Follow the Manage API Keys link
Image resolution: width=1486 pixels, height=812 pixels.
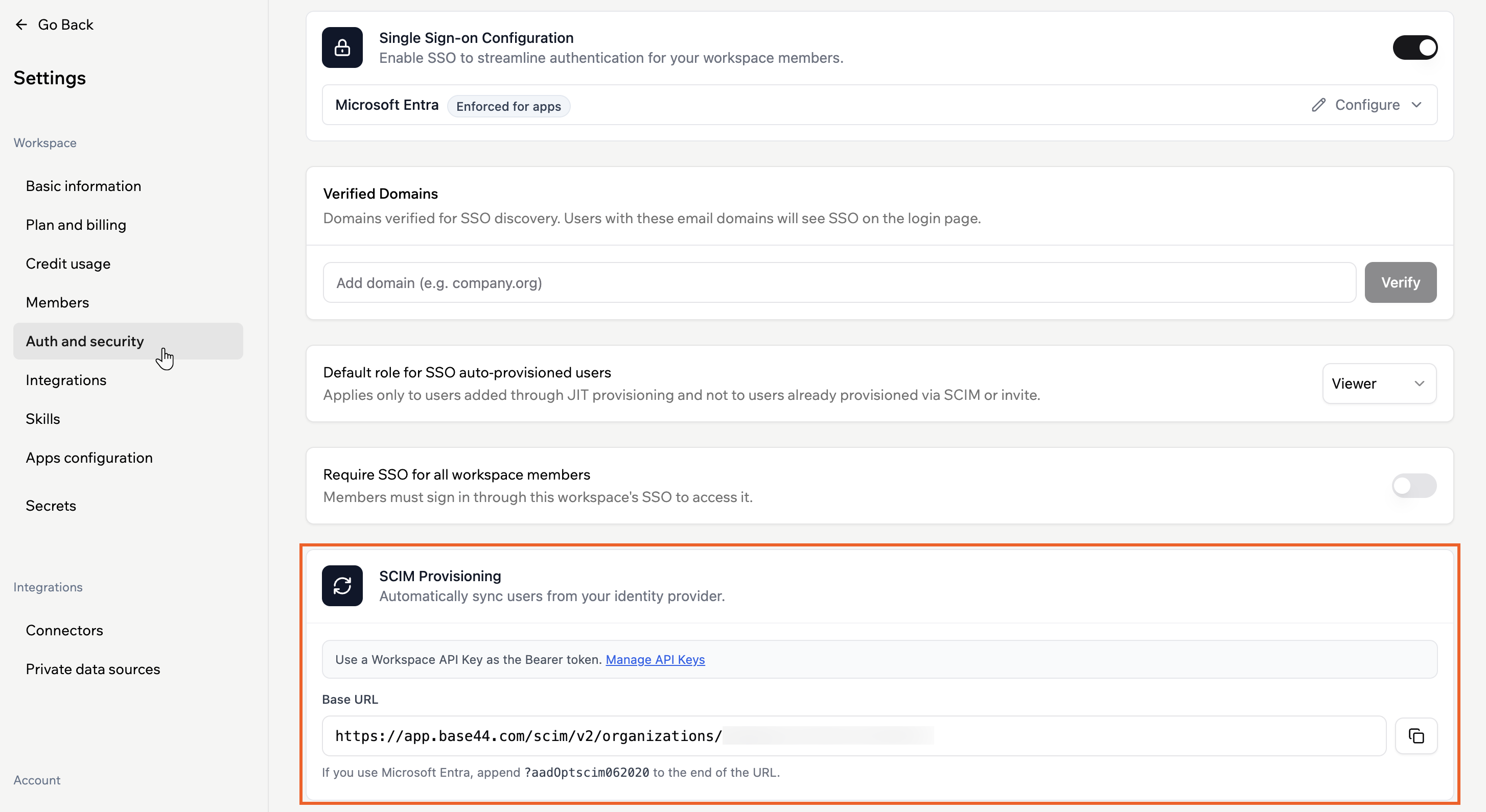pos(655,660)
